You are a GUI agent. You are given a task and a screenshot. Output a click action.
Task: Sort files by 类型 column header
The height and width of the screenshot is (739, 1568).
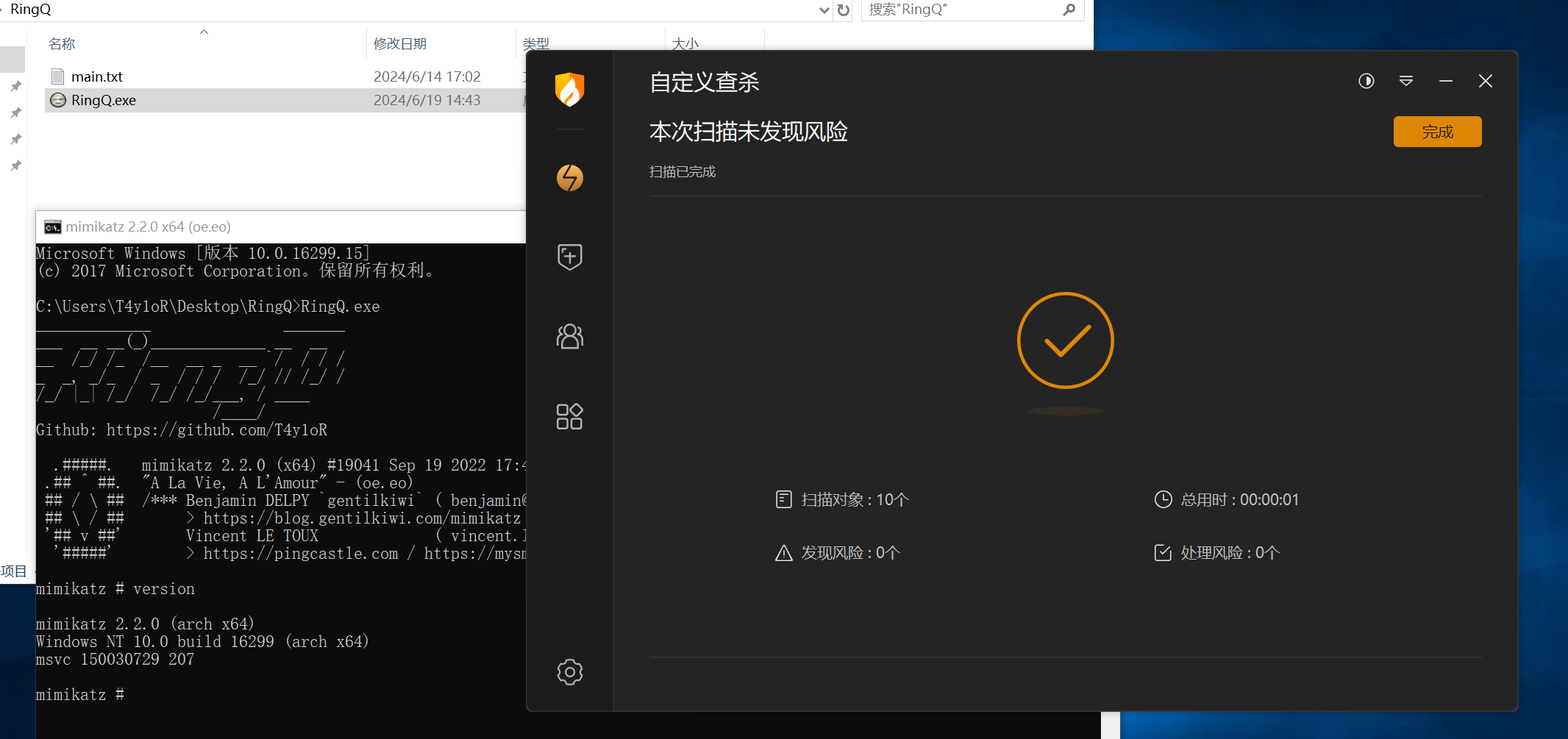(x=536, y=43)
